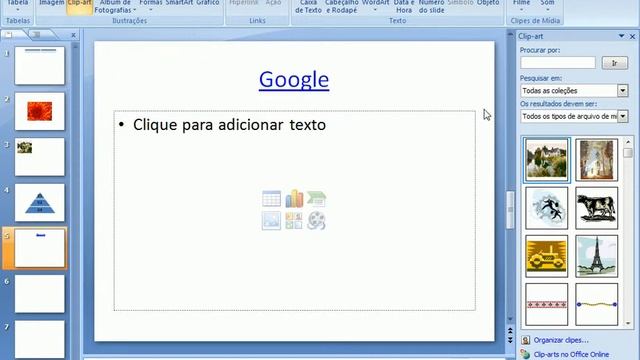Screen dimensions: 640x360
Task: Open 'Todas as coleções' dropdown
Action: point(622,91)
